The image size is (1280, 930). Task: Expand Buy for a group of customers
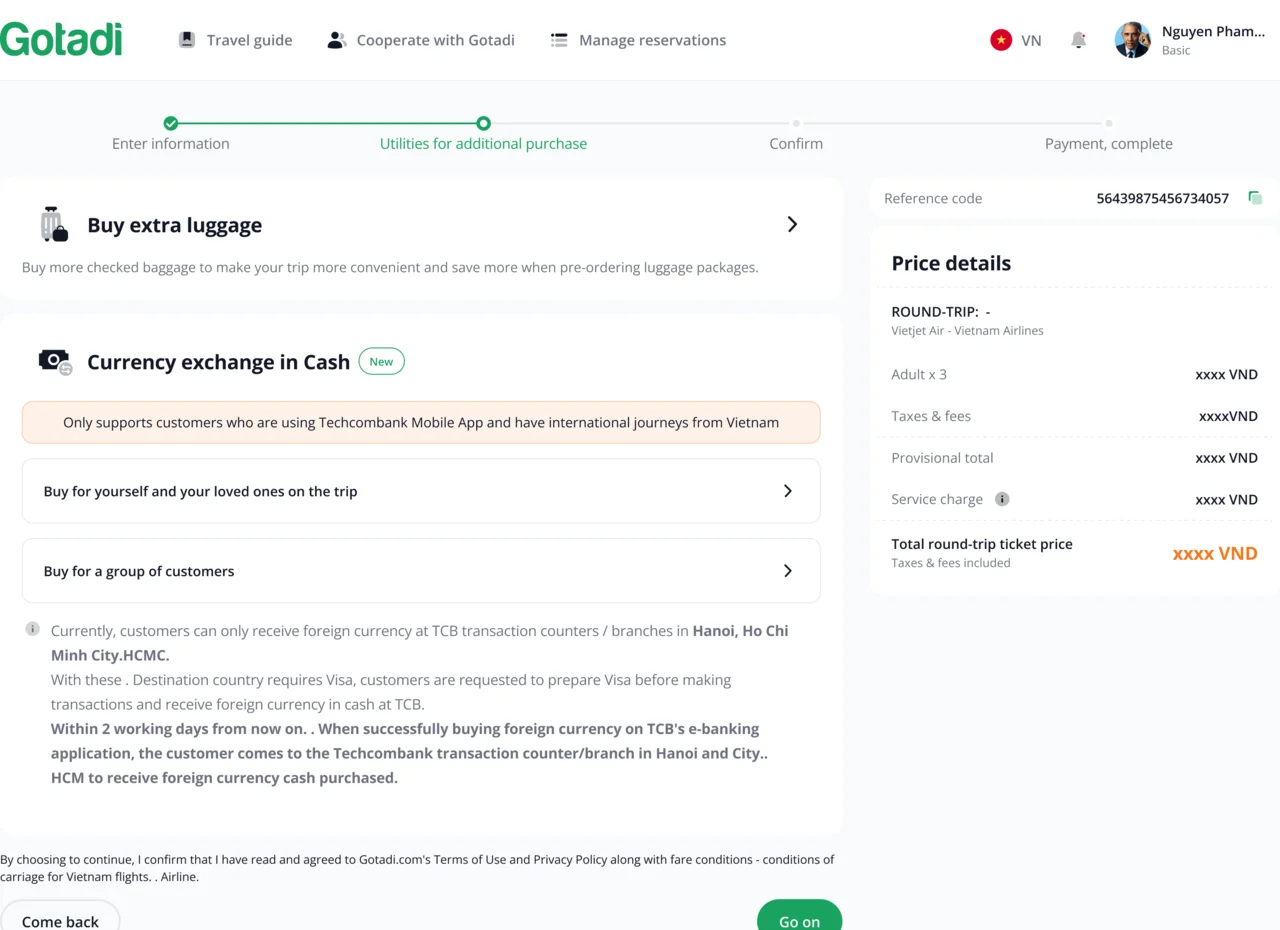[788, 571]
